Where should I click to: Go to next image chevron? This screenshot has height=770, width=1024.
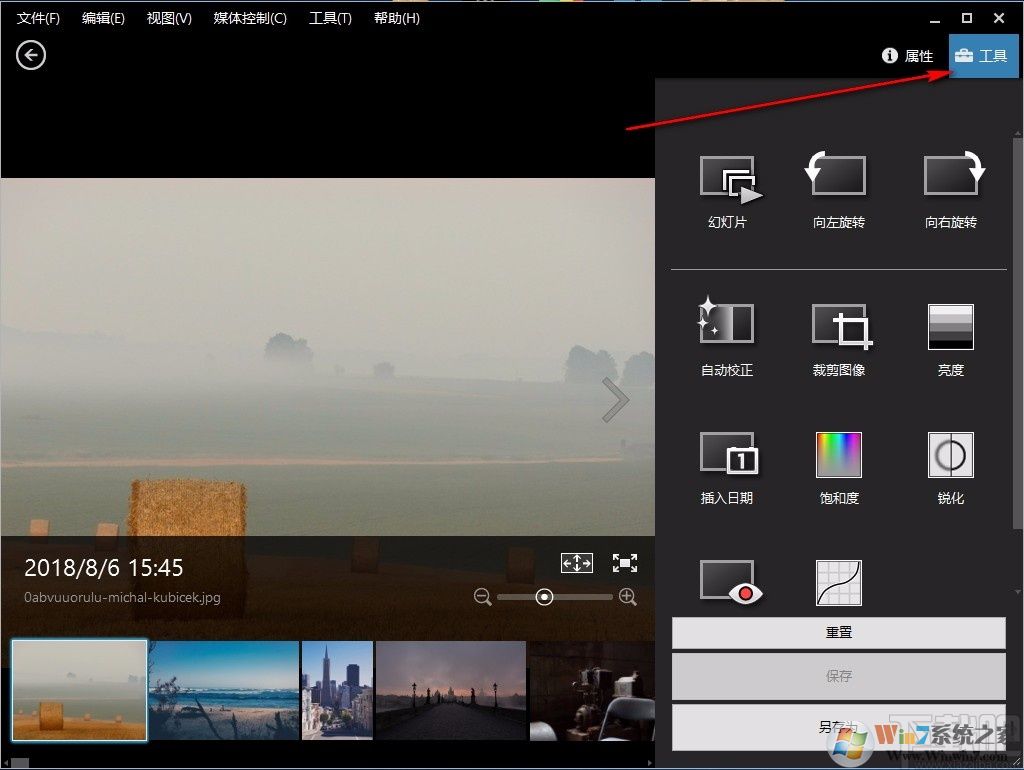tap(615, 399)
